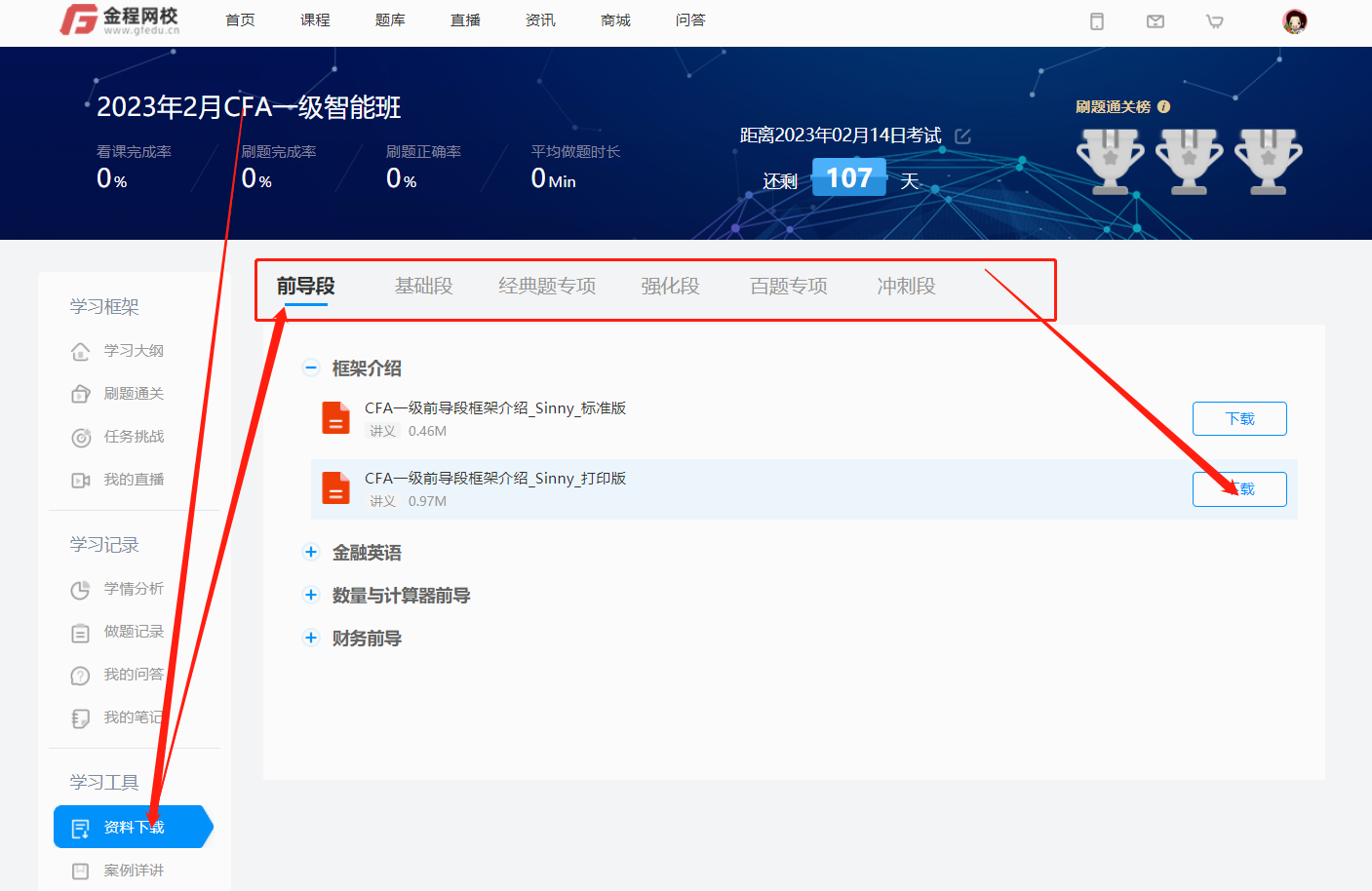
Task: Click the pie chart icon beside 学情分析
Action: point(81,590)
